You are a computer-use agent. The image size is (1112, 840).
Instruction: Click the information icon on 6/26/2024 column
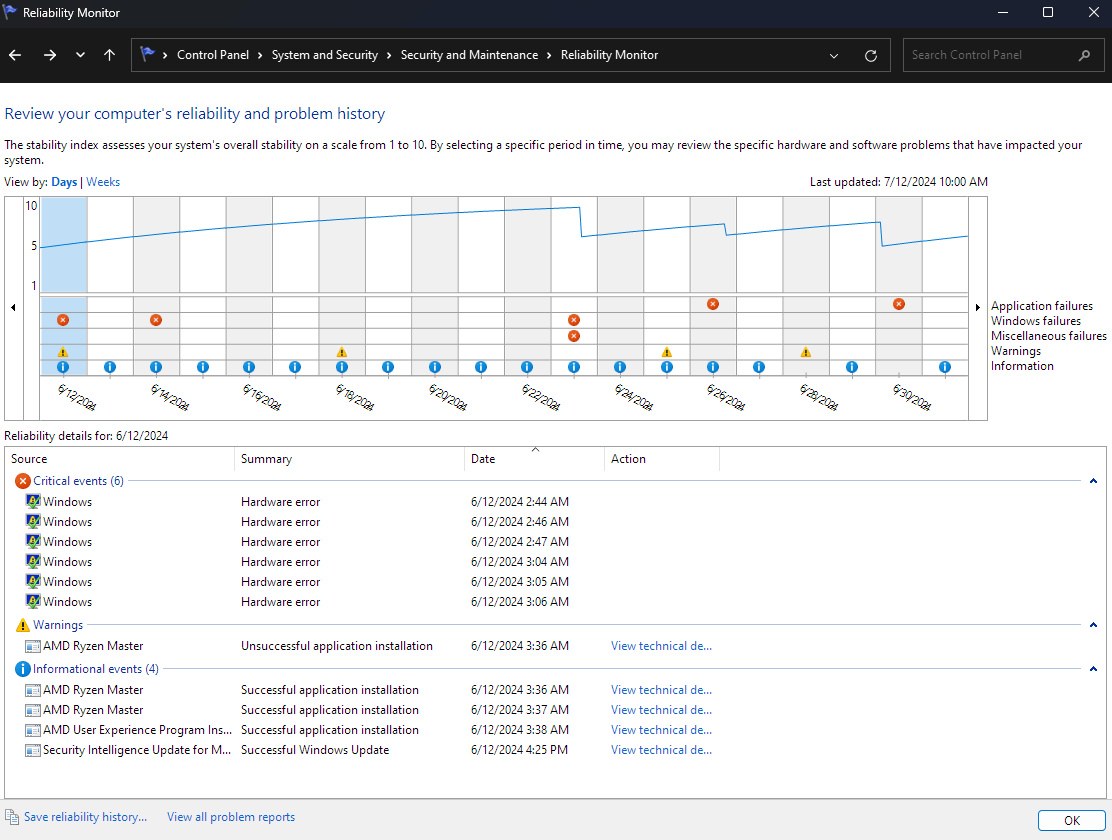713,367
